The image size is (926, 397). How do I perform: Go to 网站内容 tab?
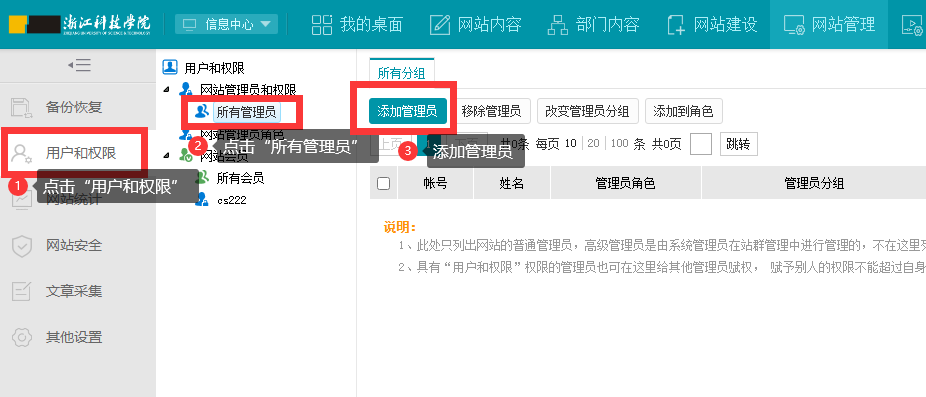[x=475, y=24]
